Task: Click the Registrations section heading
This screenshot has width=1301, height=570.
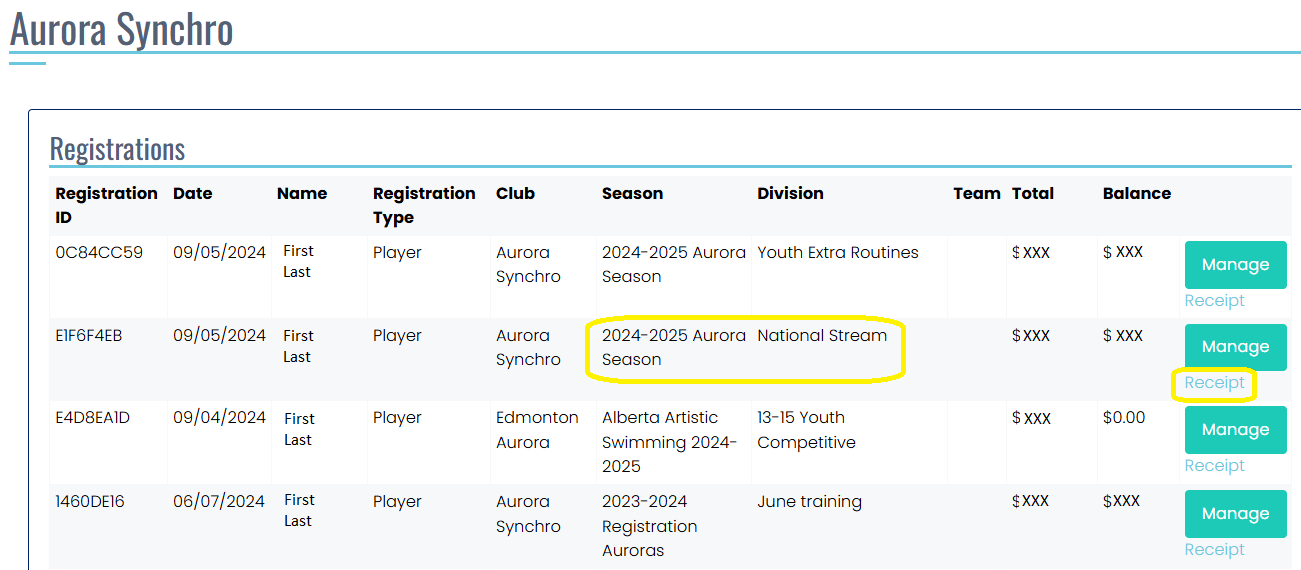Action: coord(117,149)
